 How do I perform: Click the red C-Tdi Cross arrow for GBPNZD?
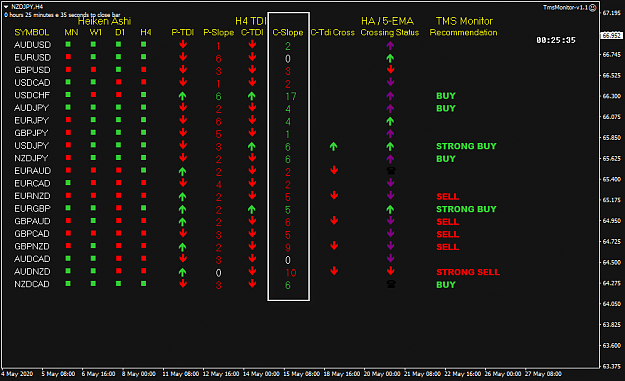pyautogui.click(x=334, y=246)
